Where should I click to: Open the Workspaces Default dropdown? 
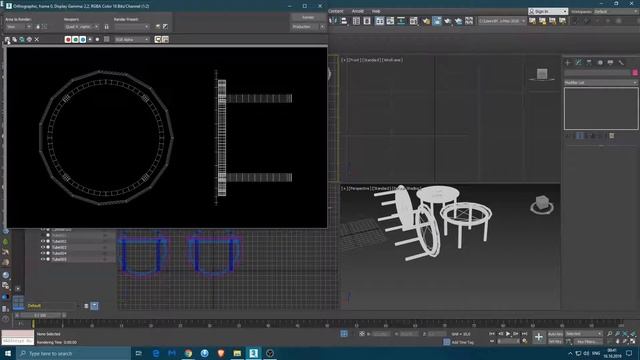coord(616,11)
